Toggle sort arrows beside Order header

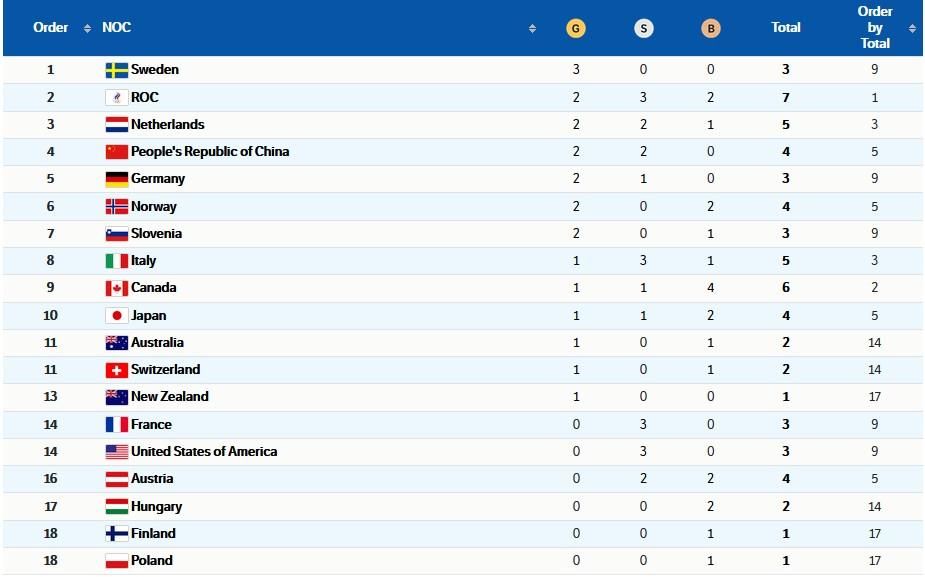[x=88, y=28]
